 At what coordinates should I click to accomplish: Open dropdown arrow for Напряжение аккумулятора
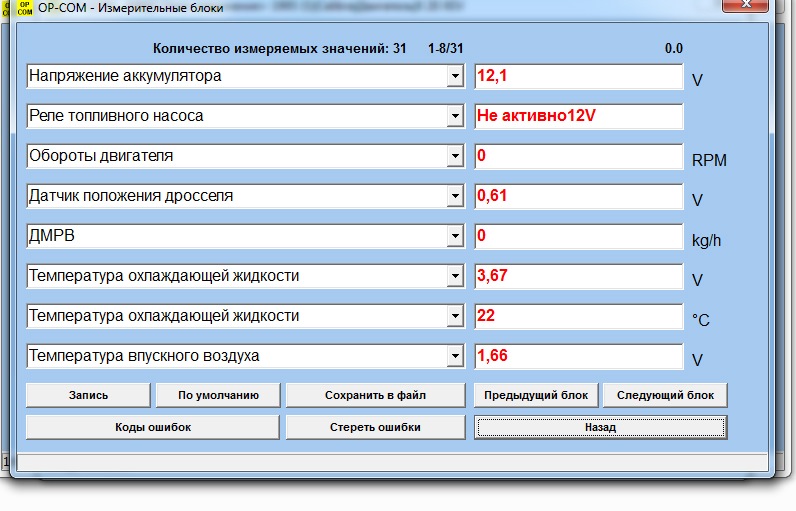click(455, 76)
